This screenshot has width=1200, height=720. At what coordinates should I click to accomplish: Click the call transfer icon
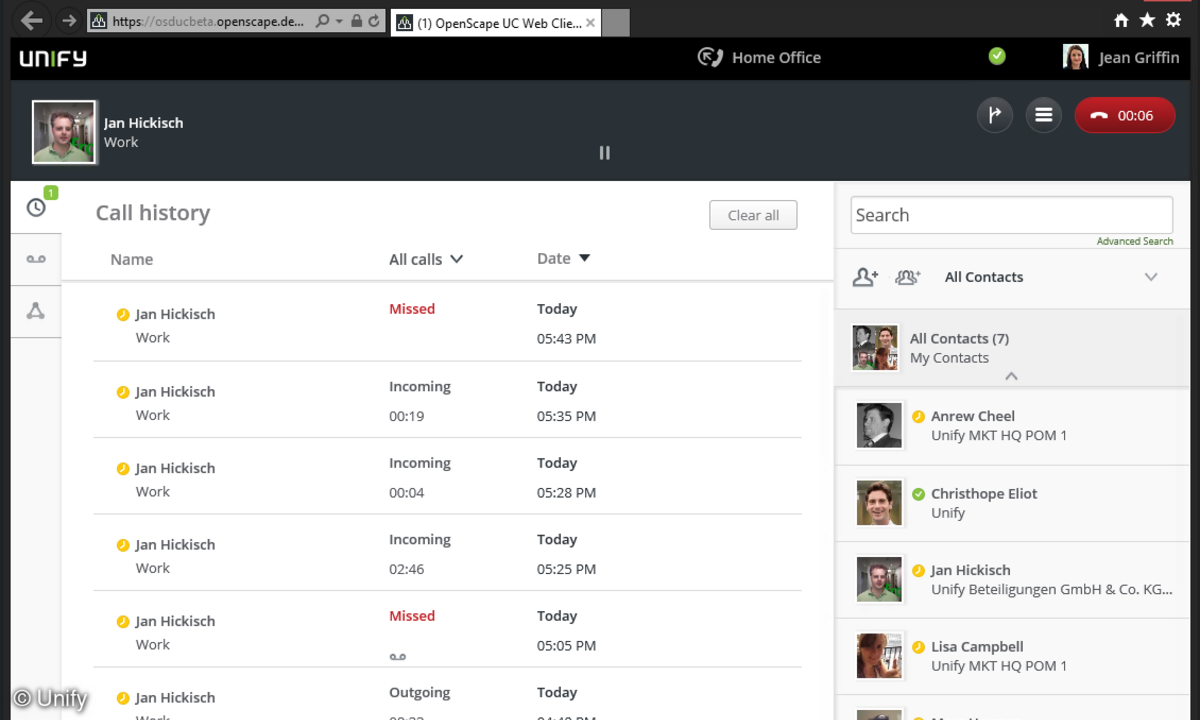click(994, 115)
